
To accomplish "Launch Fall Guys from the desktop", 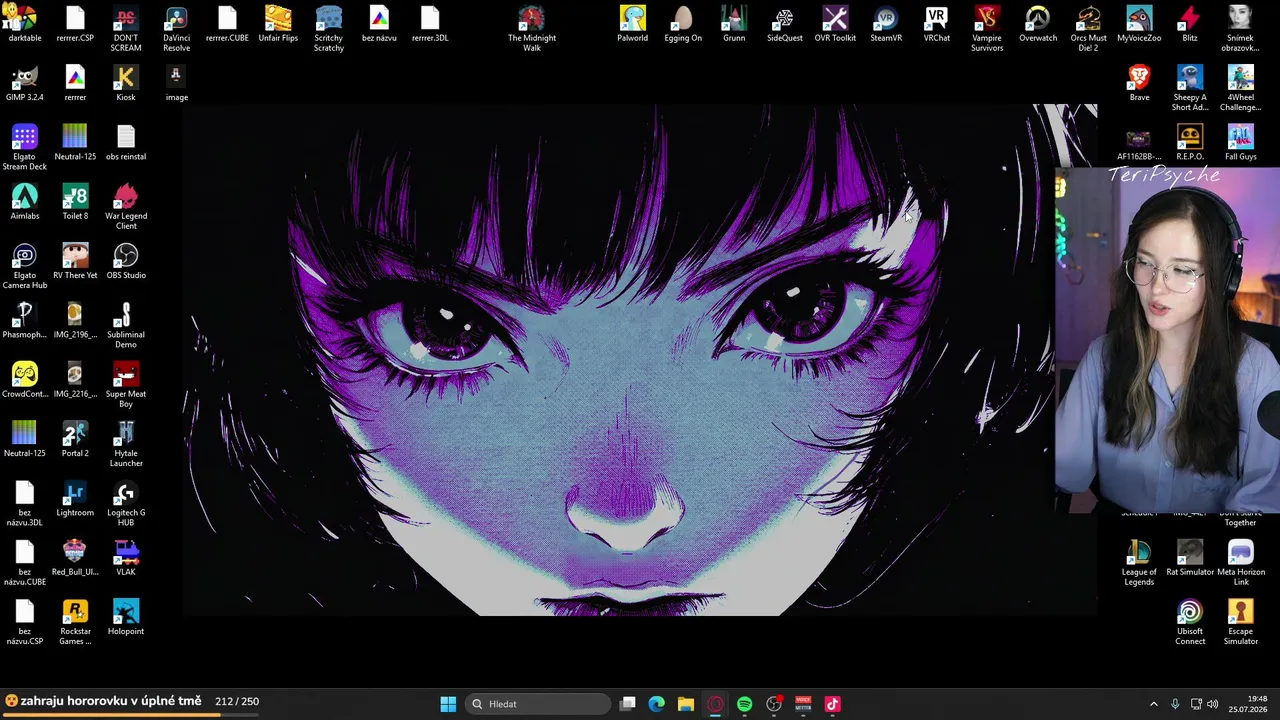I will pos(1241,143).
